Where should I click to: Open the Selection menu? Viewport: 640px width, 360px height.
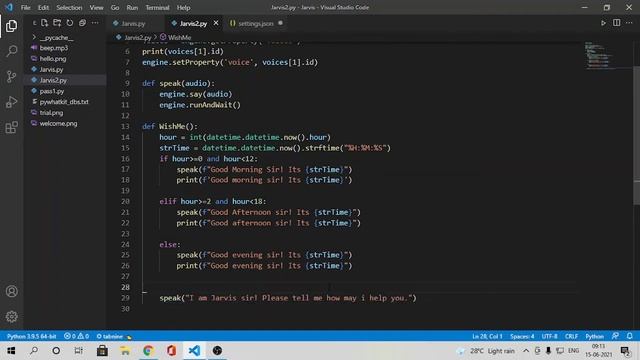coord(69,8)
